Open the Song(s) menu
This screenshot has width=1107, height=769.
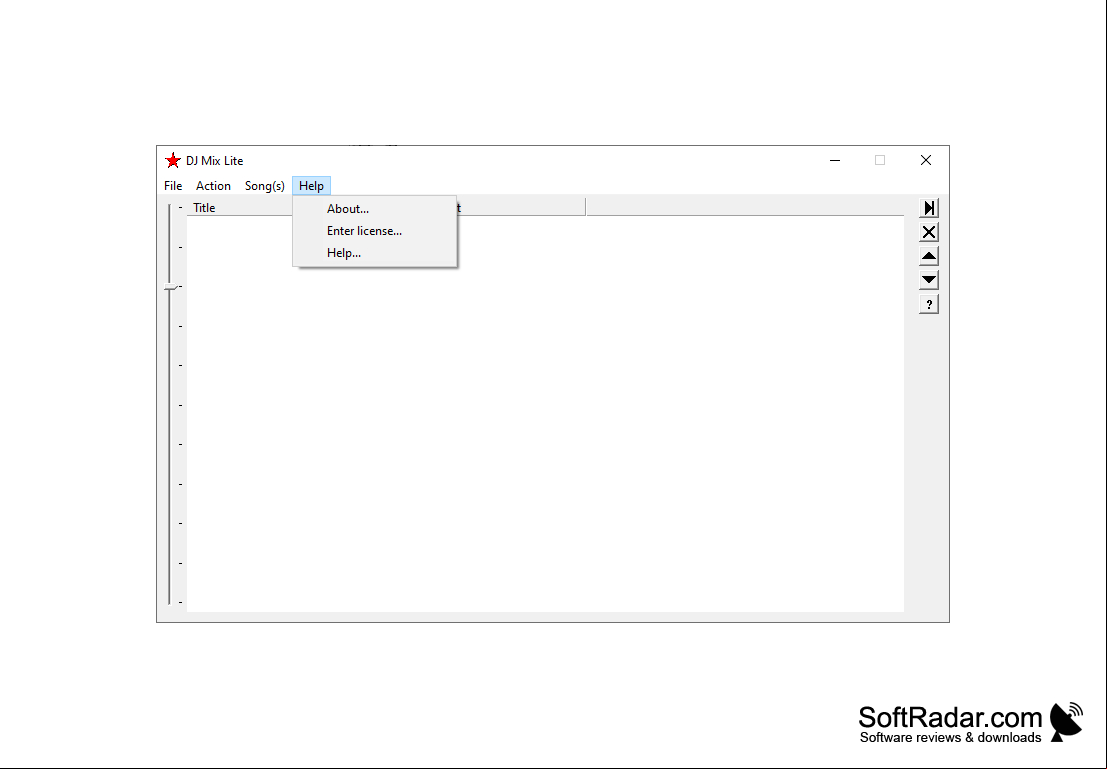pyautogui.click(x=265, y=186)
